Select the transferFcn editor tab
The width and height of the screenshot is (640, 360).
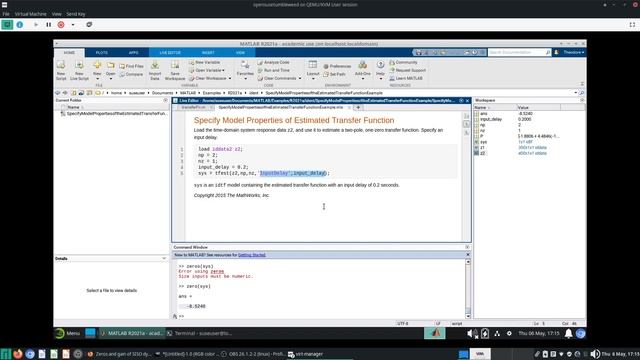[x=193, y=107]
